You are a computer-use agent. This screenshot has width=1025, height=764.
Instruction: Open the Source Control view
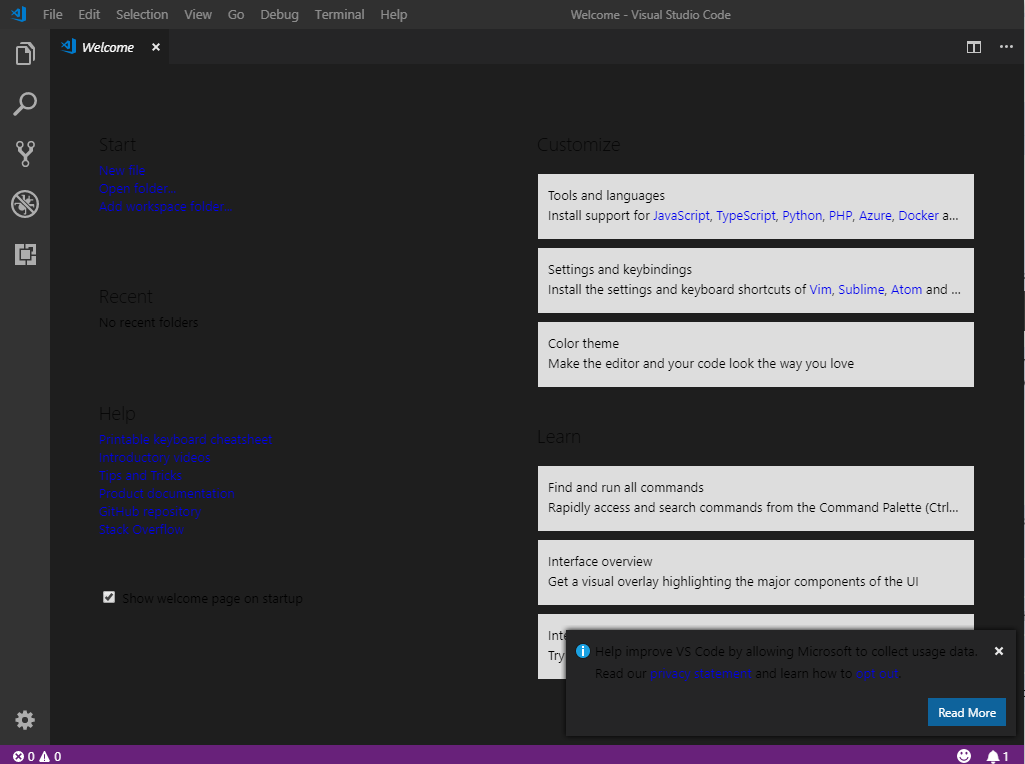(25, 154)
